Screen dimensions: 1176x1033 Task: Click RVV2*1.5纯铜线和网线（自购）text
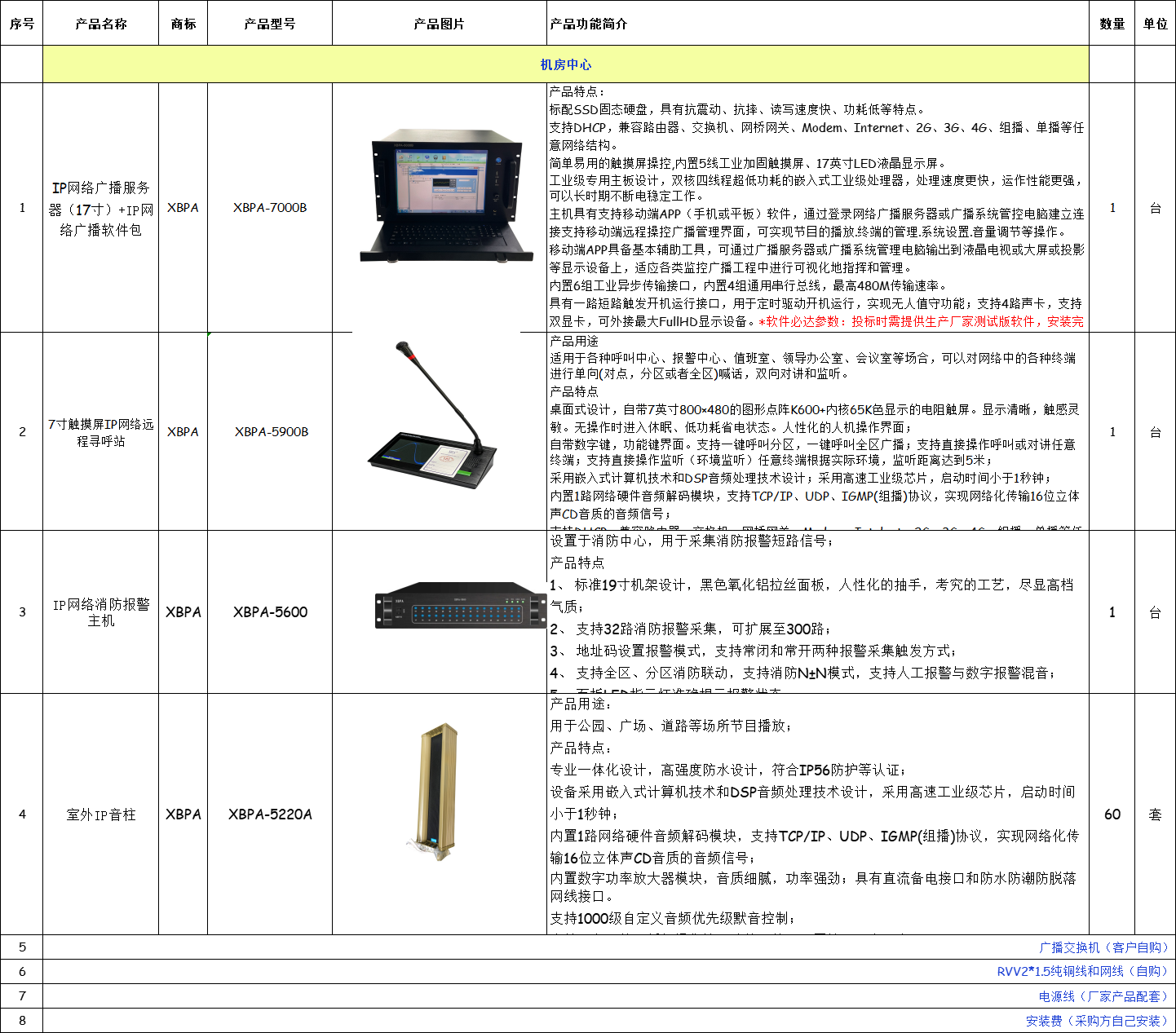point(1084,972)
